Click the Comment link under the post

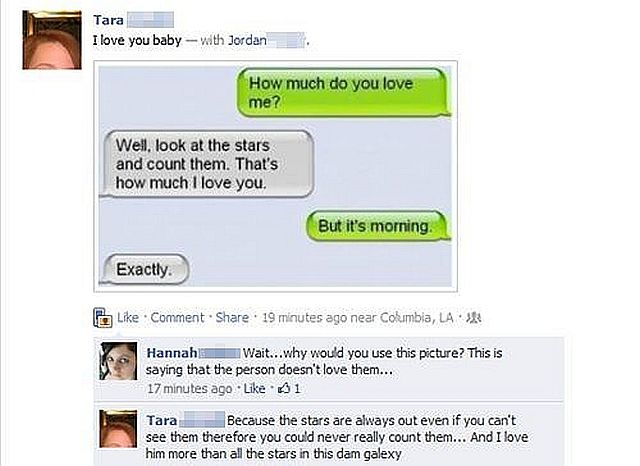tap(177, 317)
